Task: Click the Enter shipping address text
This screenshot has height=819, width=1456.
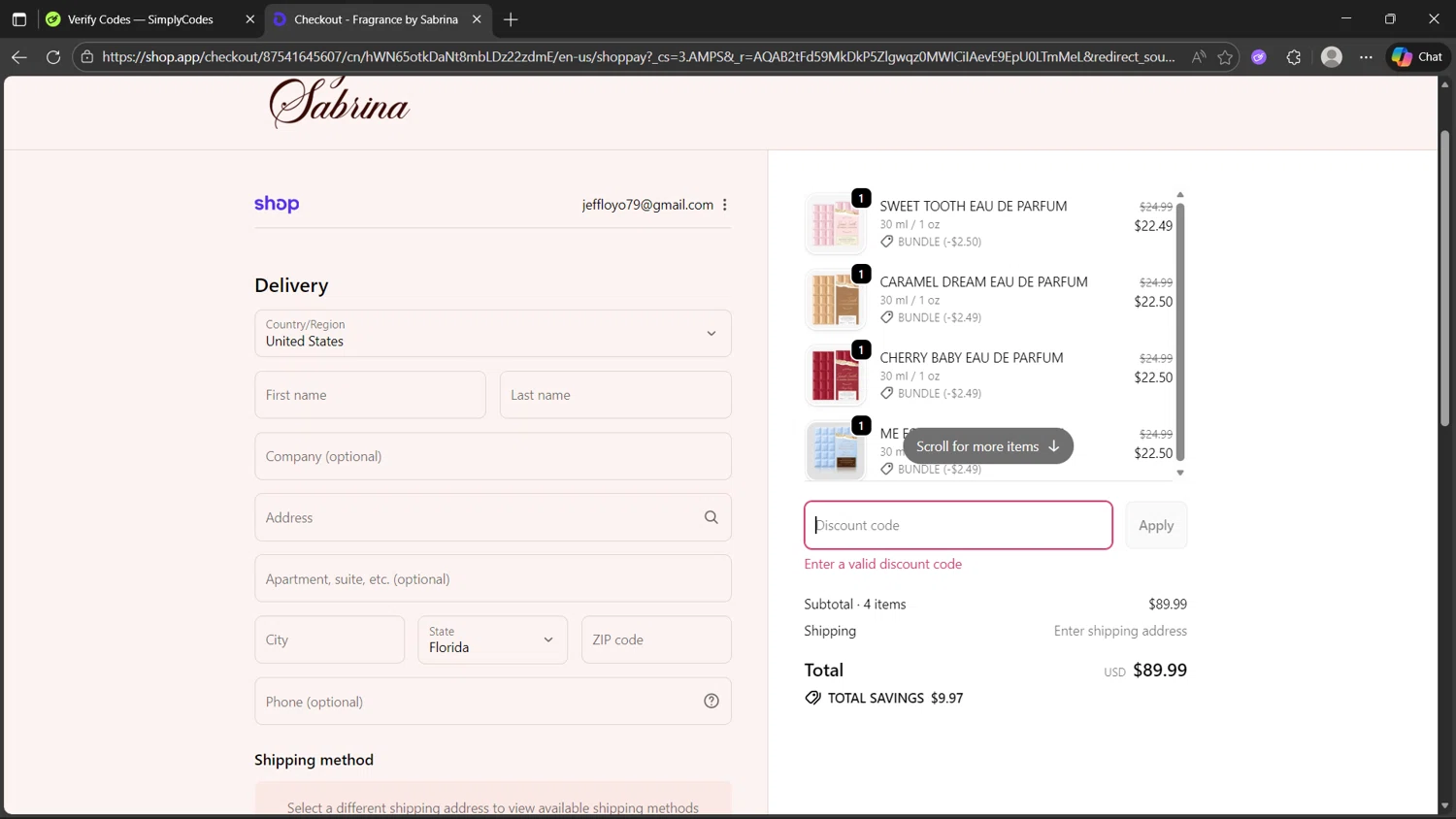Action: pos(1120,631)
